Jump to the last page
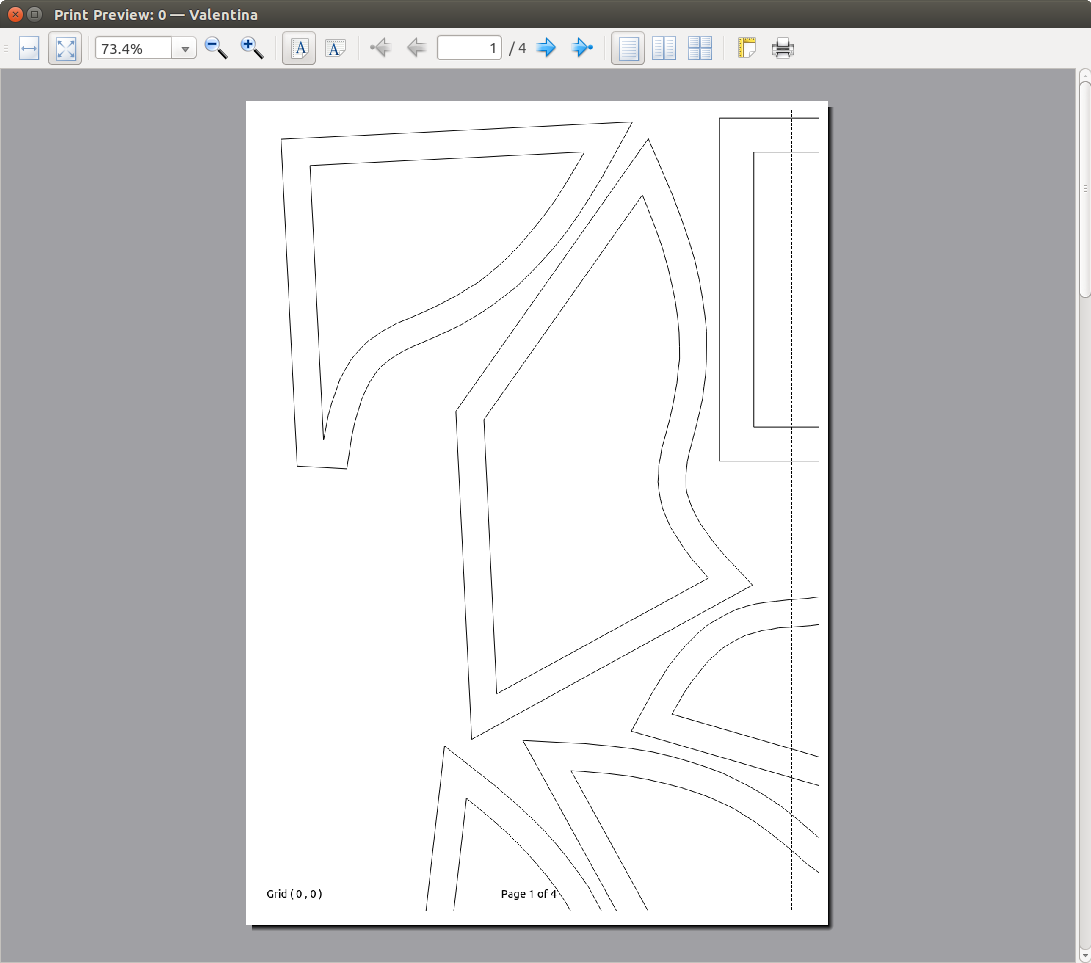The image size is (1091, 963). pos(582,48)
